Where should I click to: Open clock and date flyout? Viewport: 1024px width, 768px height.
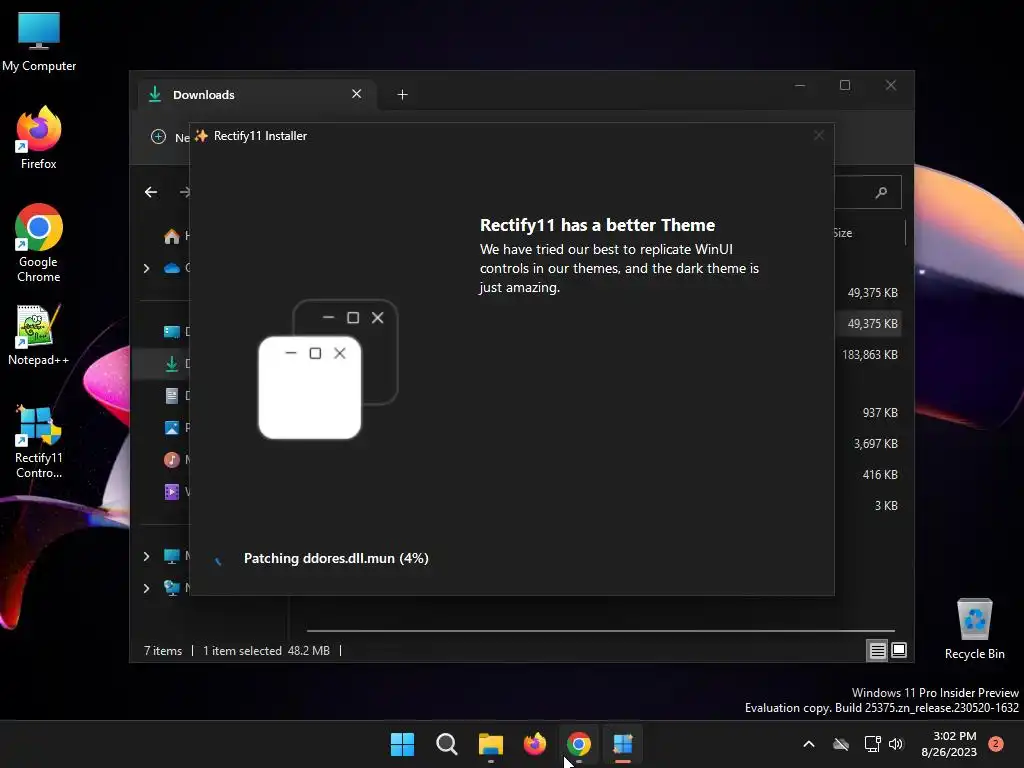click(949, 744)
